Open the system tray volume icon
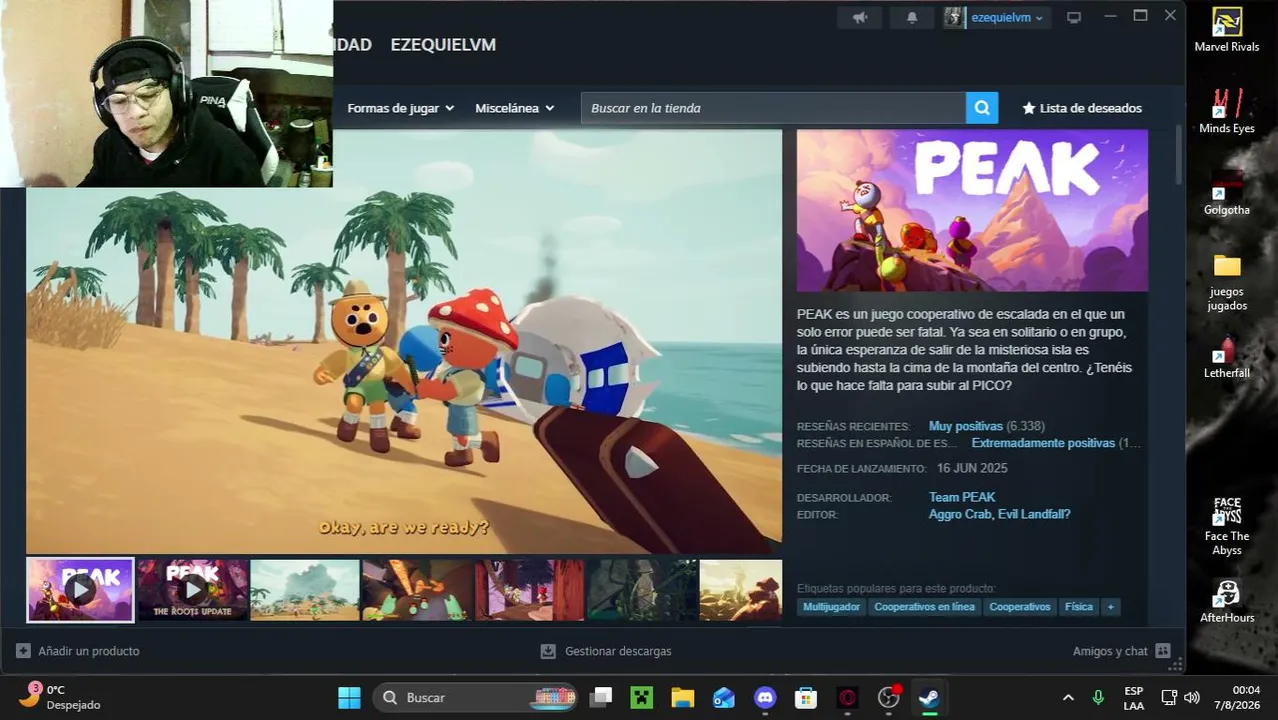Viewport: 1278px width, 720px height. [1191, 697]
